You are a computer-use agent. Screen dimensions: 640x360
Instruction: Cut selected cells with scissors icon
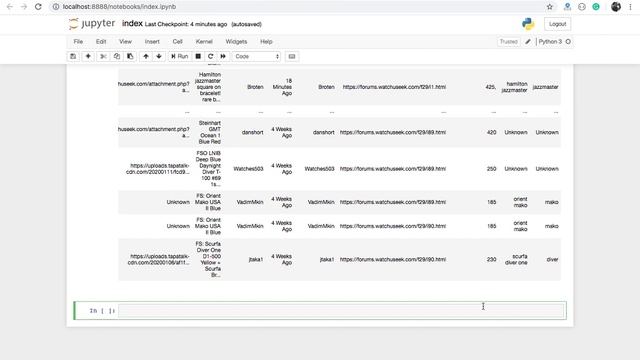(x=103, y=56)
